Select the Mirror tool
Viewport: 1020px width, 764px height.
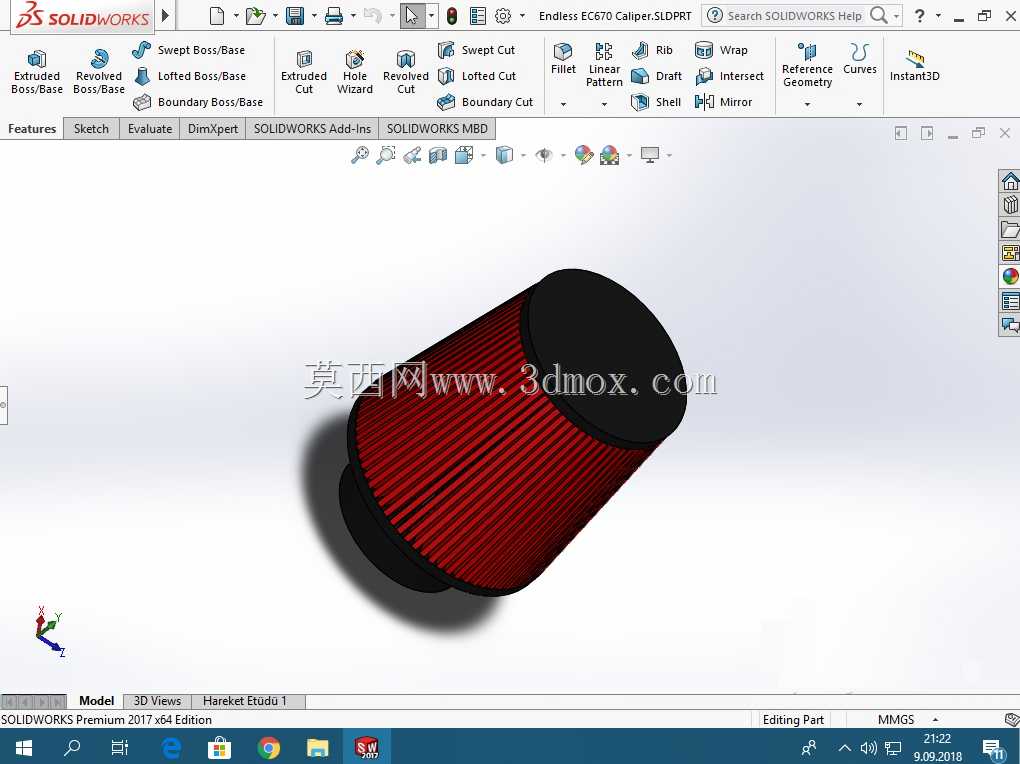click(x=723, y=102)
